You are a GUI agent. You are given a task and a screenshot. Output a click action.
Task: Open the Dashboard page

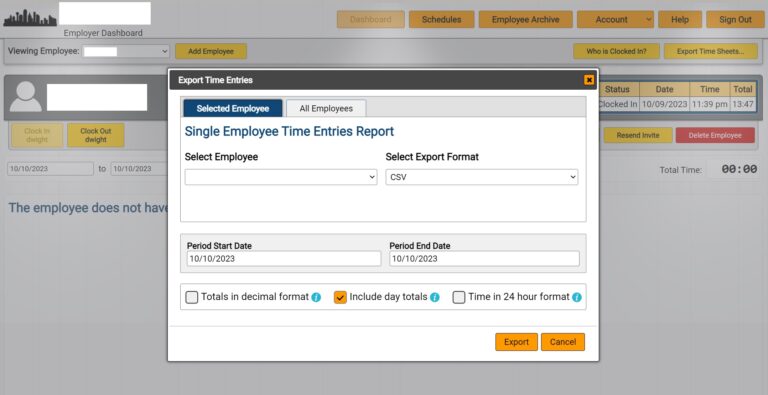click(x=371, y=20)
